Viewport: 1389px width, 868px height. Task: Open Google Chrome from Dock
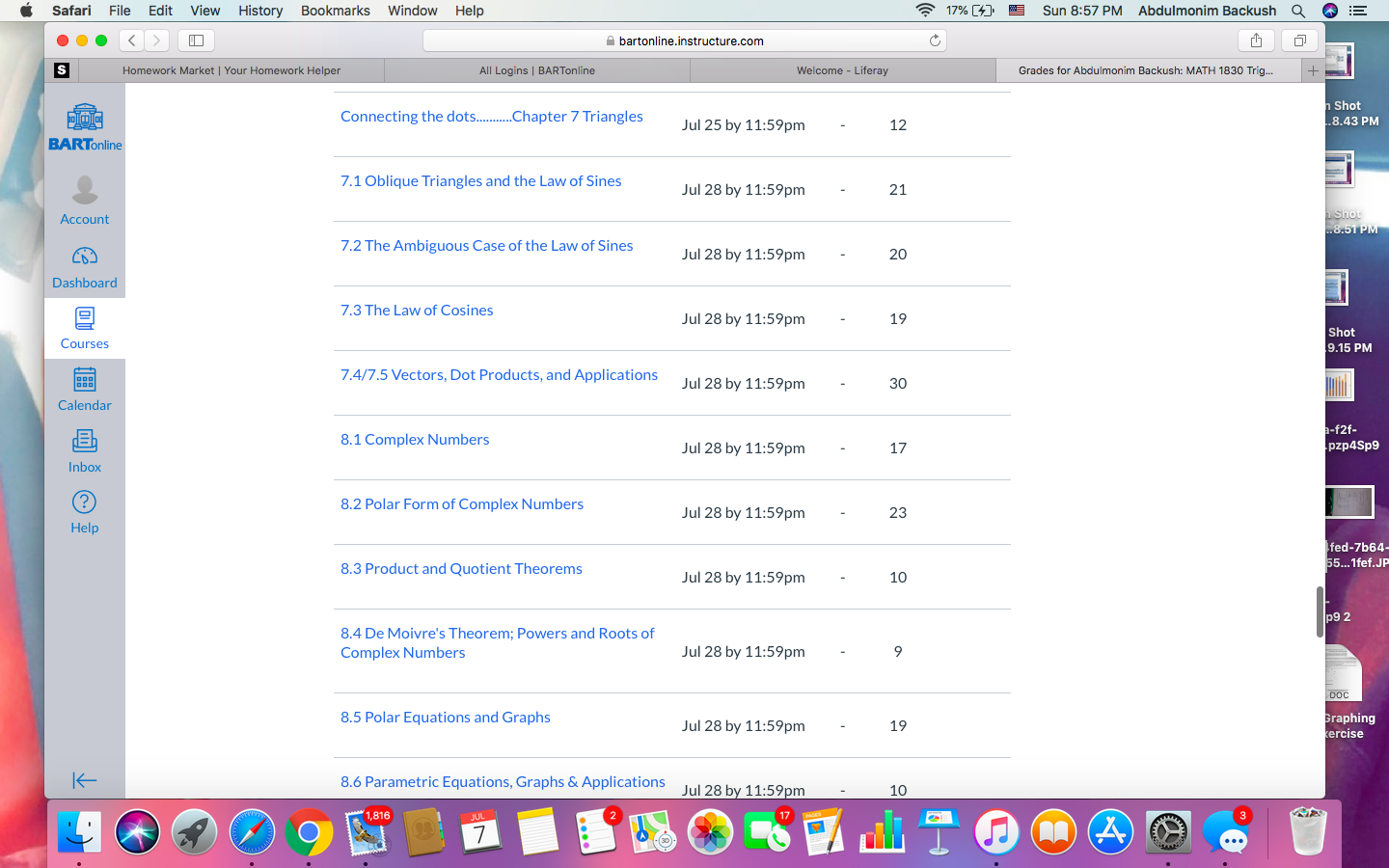(x=309, y=831)
